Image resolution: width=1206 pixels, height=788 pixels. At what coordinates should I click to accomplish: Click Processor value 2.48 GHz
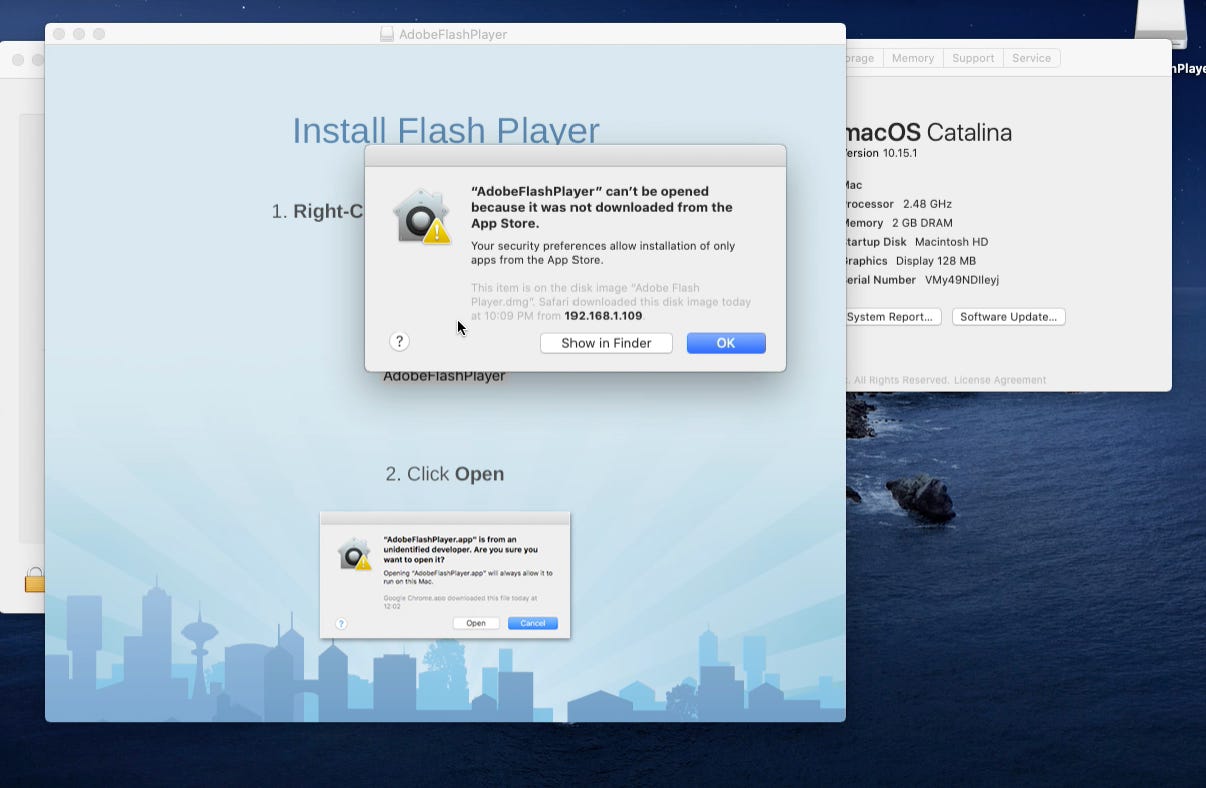[x=927, y=204]
